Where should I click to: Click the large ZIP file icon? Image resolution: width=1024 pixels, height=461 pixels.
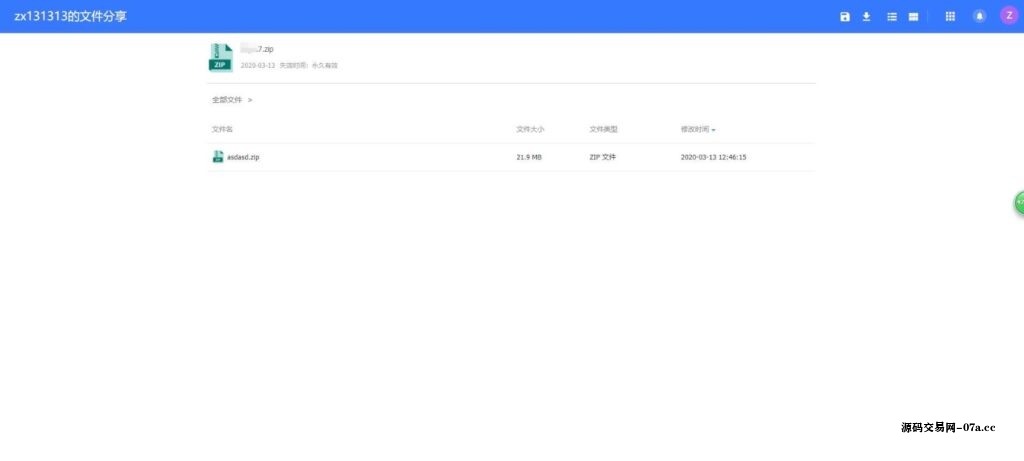point(220,58)
